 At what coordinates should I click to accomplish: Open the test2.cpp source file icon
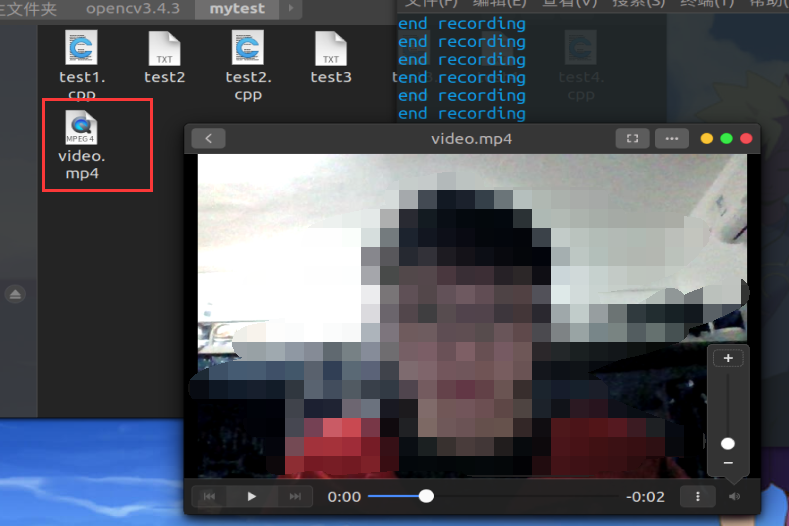(248, 47)
